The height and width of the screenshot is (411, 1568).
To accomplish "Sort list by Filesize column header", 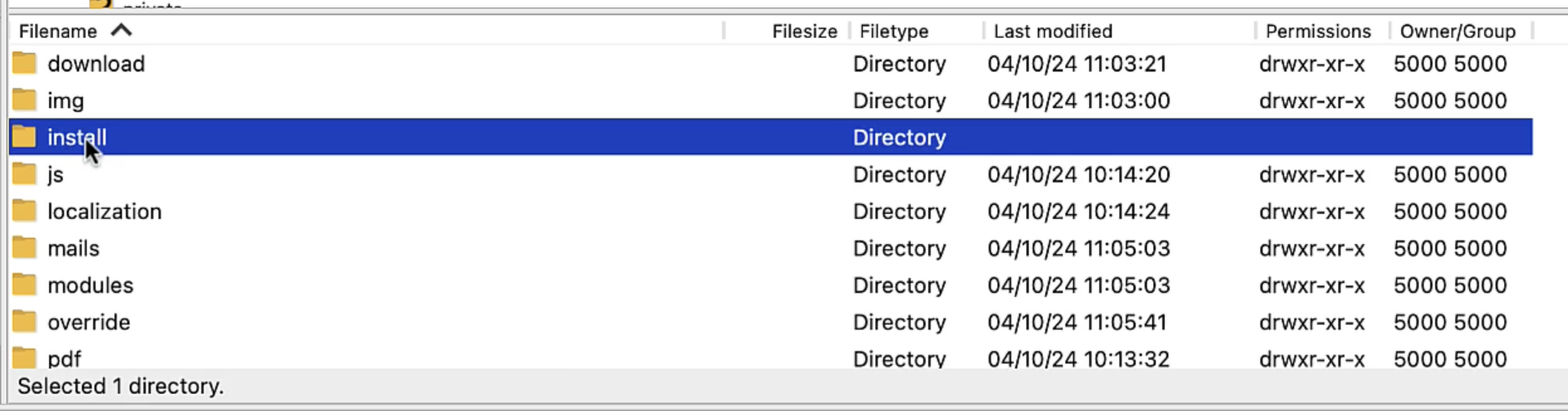I will coord(804,31).
